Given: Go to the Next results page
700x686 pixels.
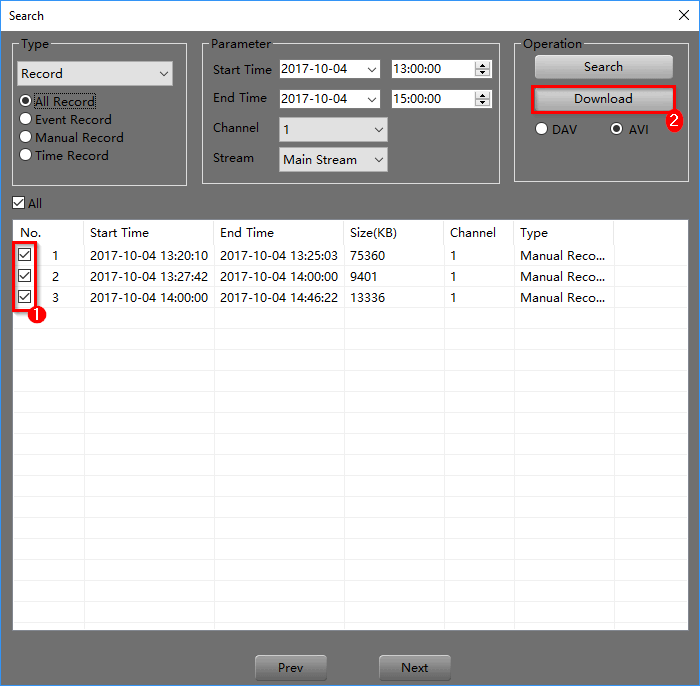Looking at the screenshot, I should (x=414, y=668).
